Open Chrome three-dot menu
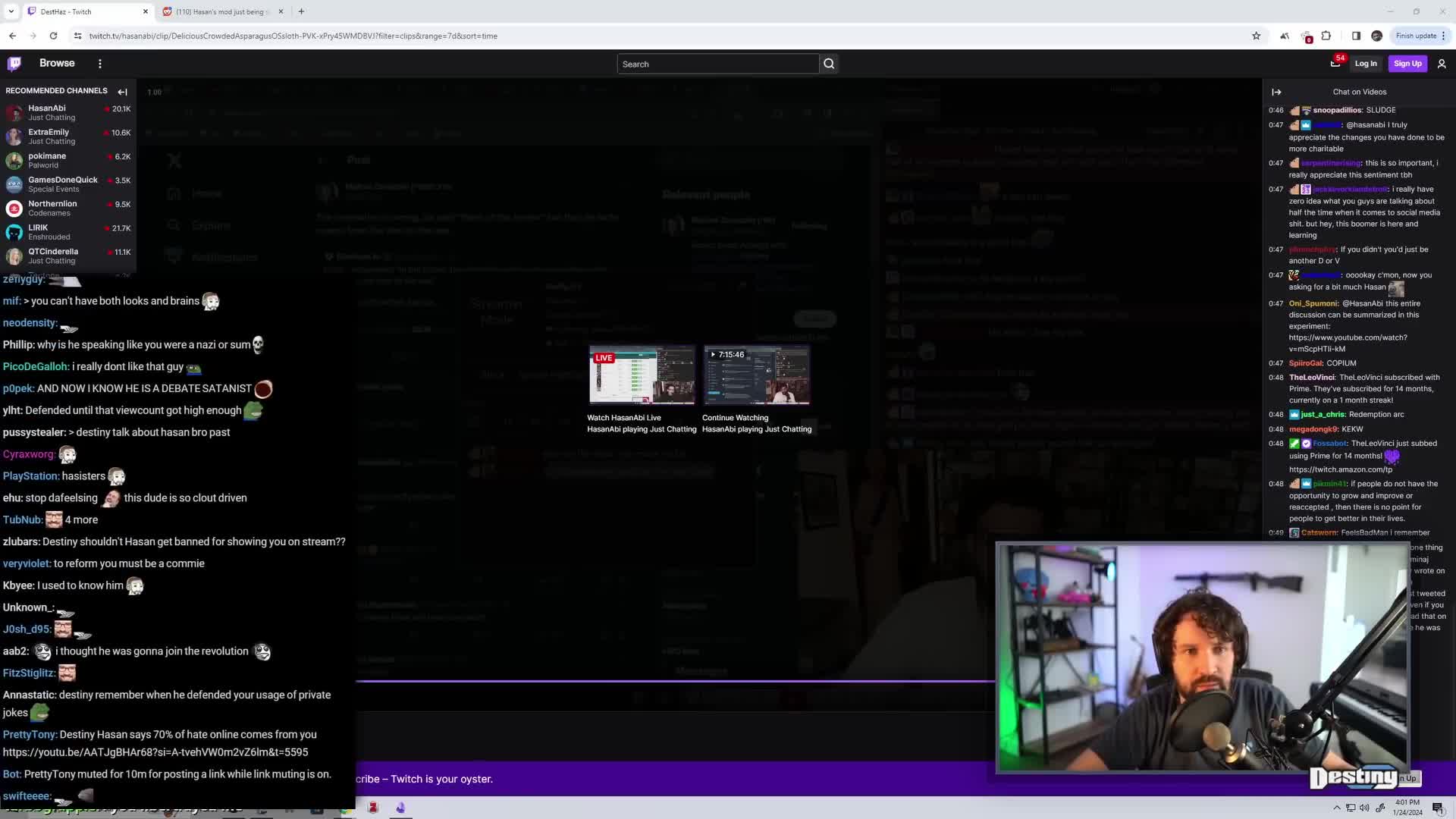1456x819 pixels. click(x=1443, y=36)
